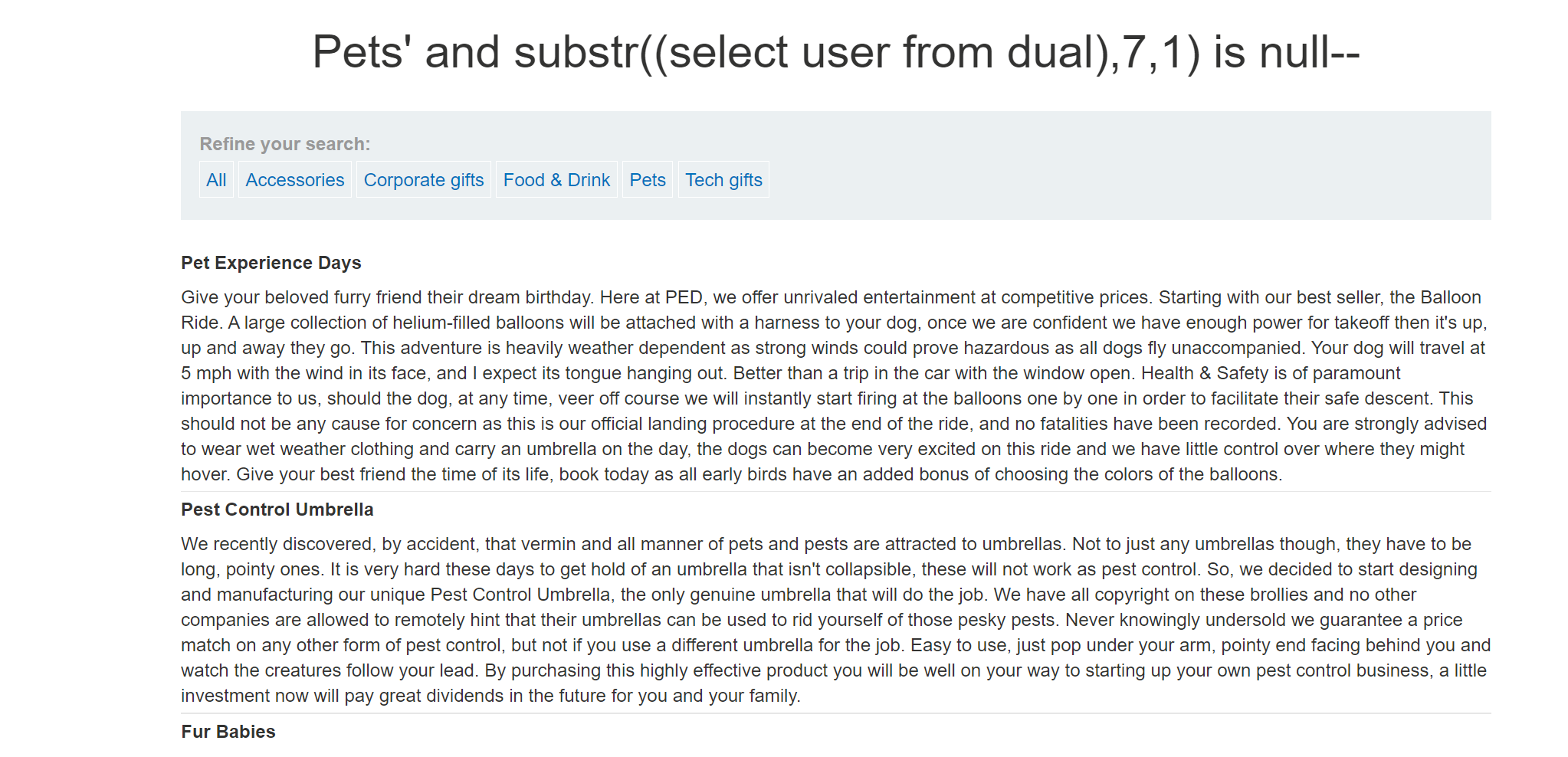This screenshot has height=757, width=1568.
Task: Filter results by Accessories
Action: point(294,180)
